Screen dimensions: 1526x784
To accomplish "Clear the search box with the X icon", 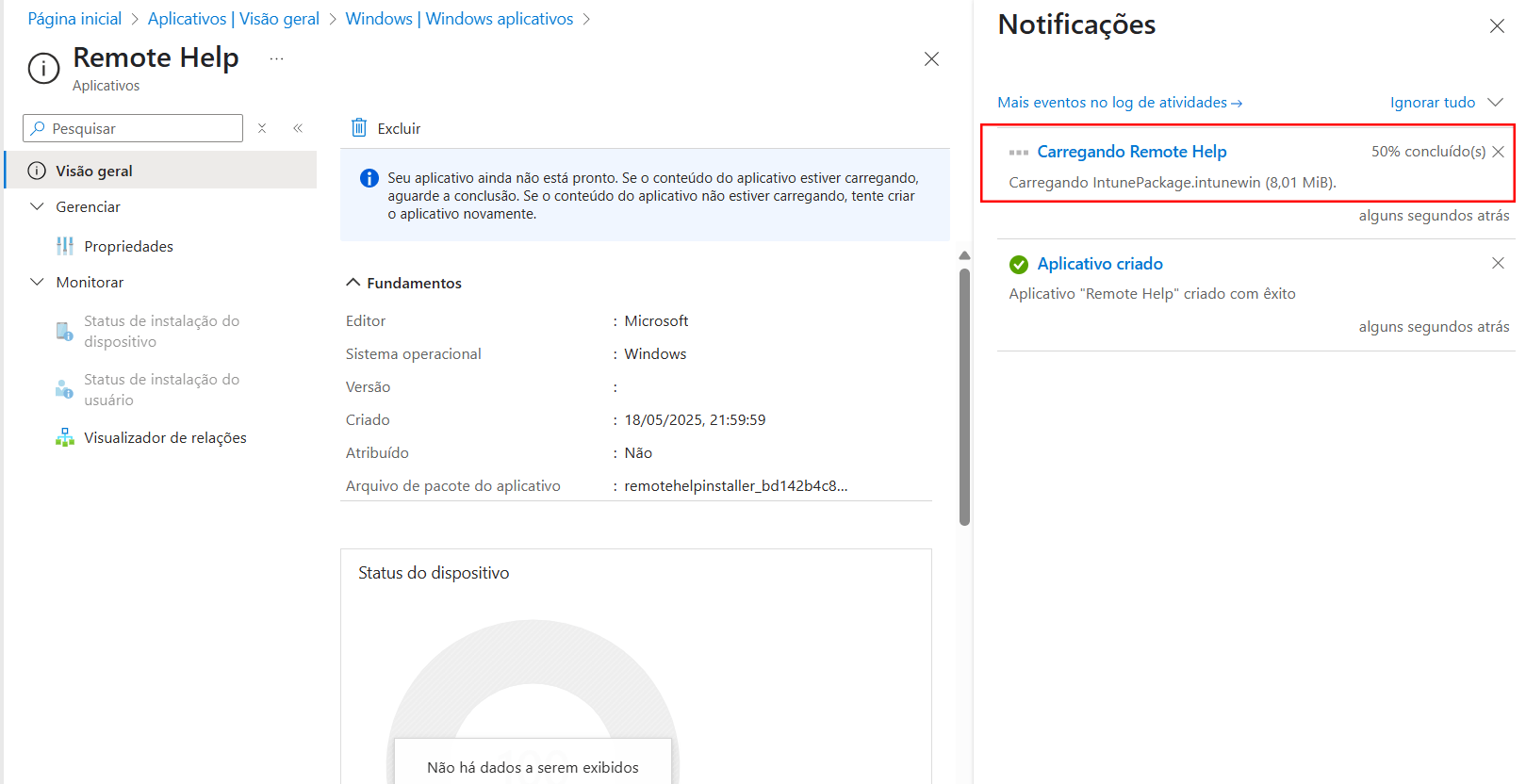I will pos(262,128).
